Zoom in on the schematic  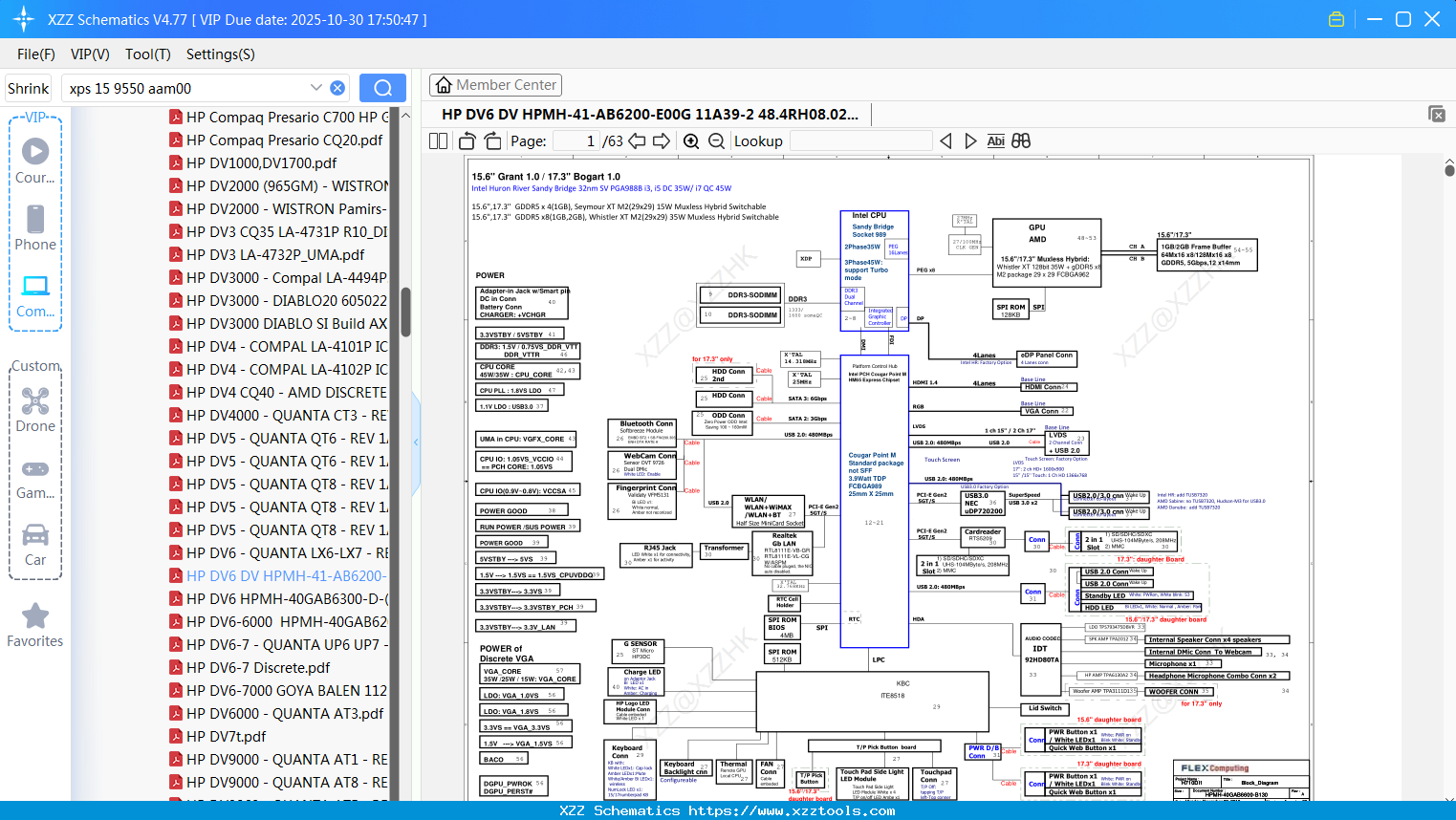pyautogui.click(x=691, y=141)
